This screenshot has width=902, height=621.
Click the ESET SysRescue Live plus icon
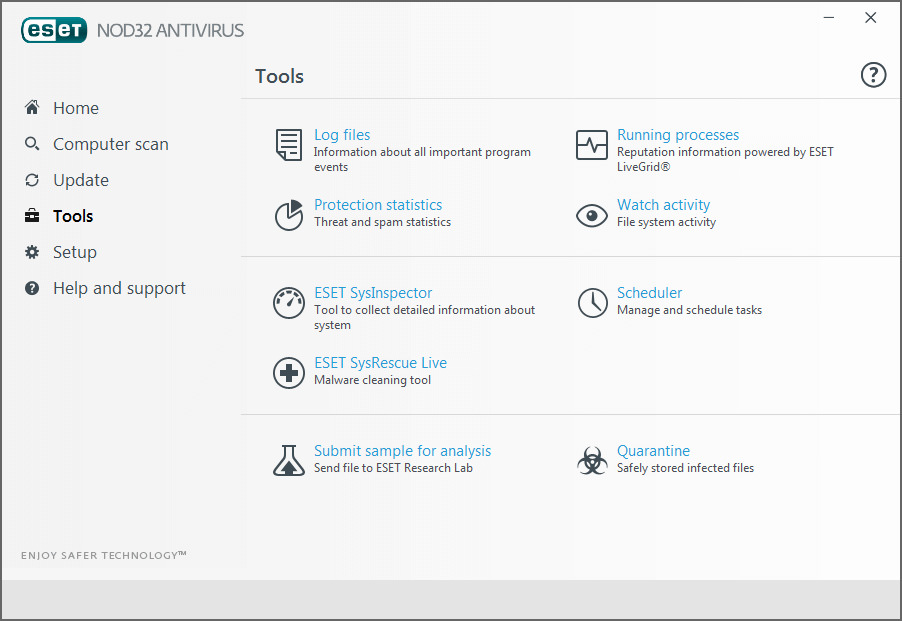(x=289, y=373)
